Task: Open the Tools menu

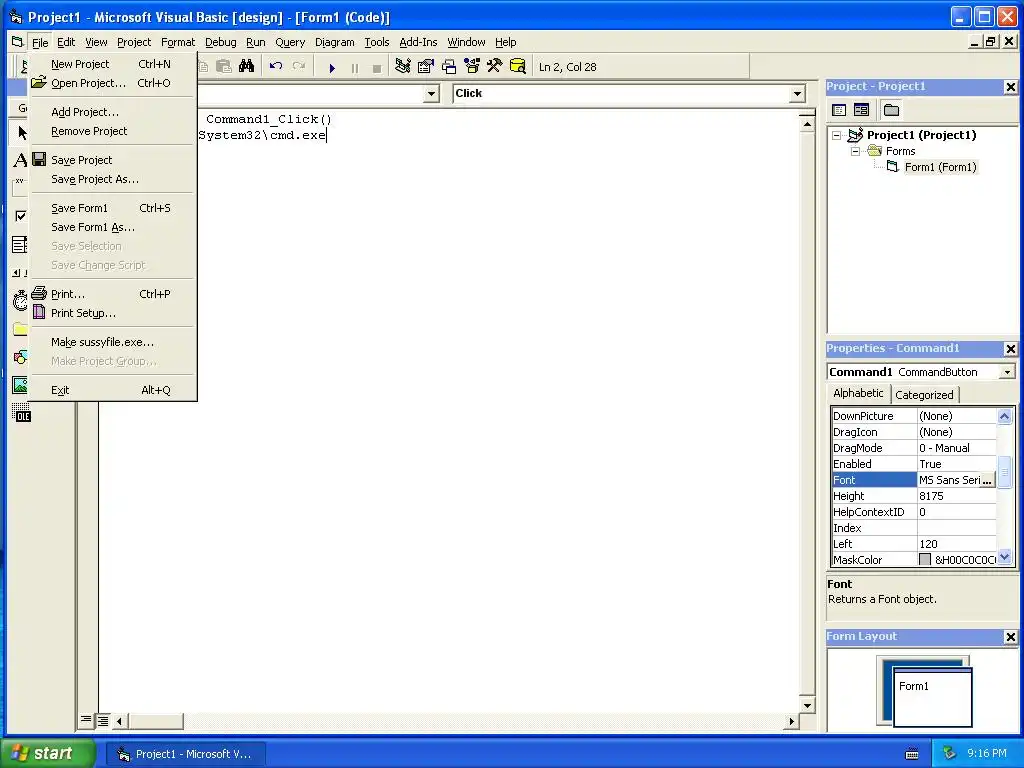Action: coord(377,42)
